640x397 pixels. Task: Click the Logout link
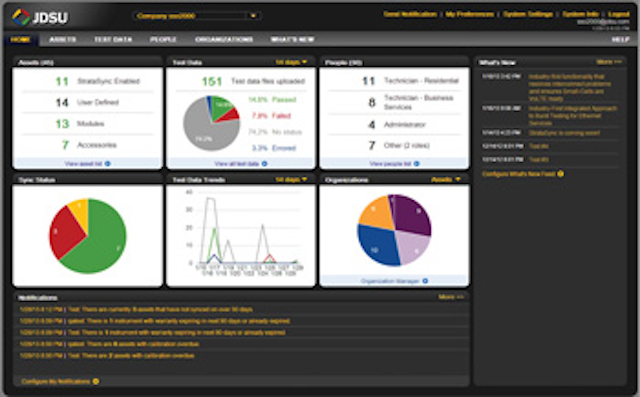click(618, 14)
